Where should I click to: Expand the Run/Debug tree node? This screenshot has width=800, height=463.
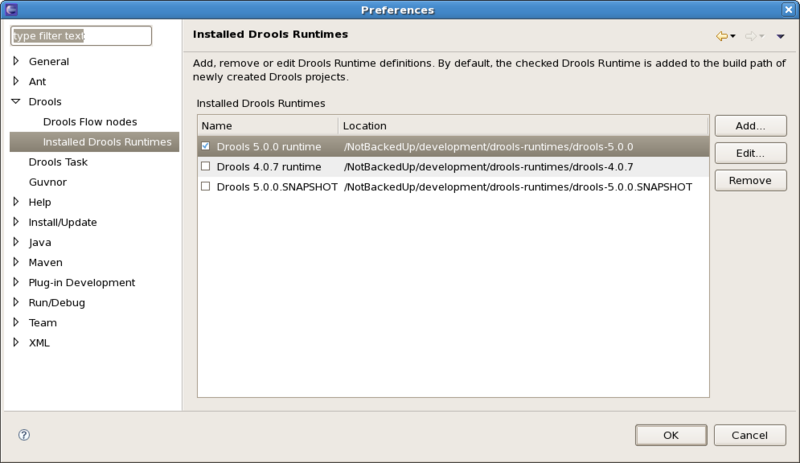pos(16,302)
